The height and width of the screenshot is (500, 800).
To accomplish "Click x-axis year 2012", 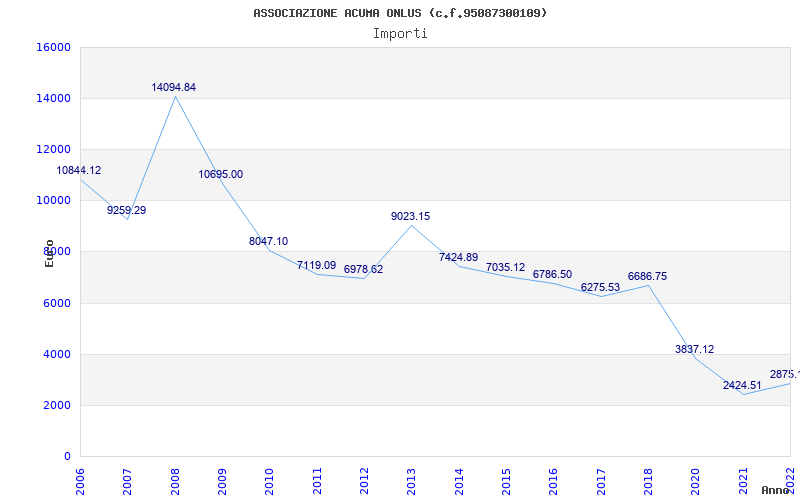I will (x=364, y=481).
